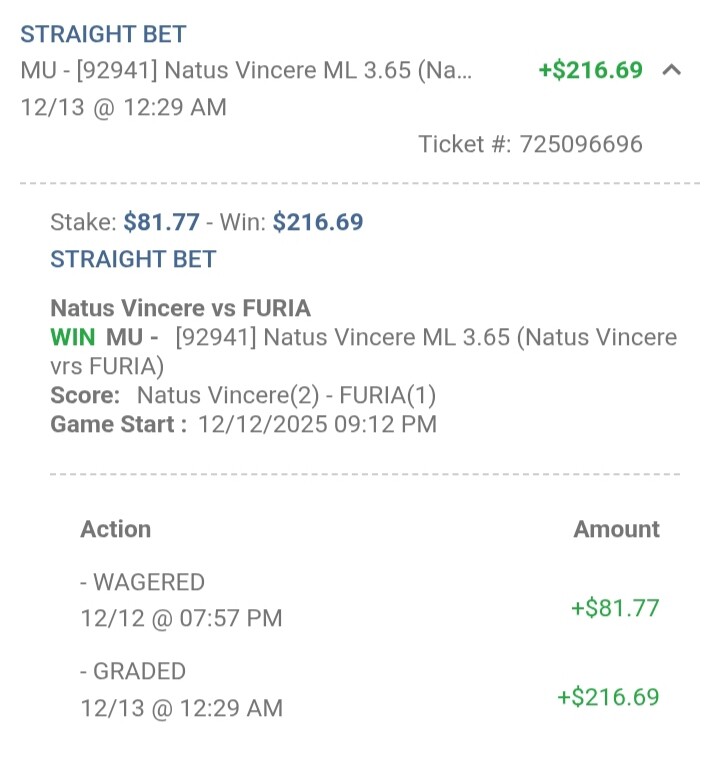Click the Stake $81.77 value
The height and width of the screenshot is (760, 720).
coord(161,222)
